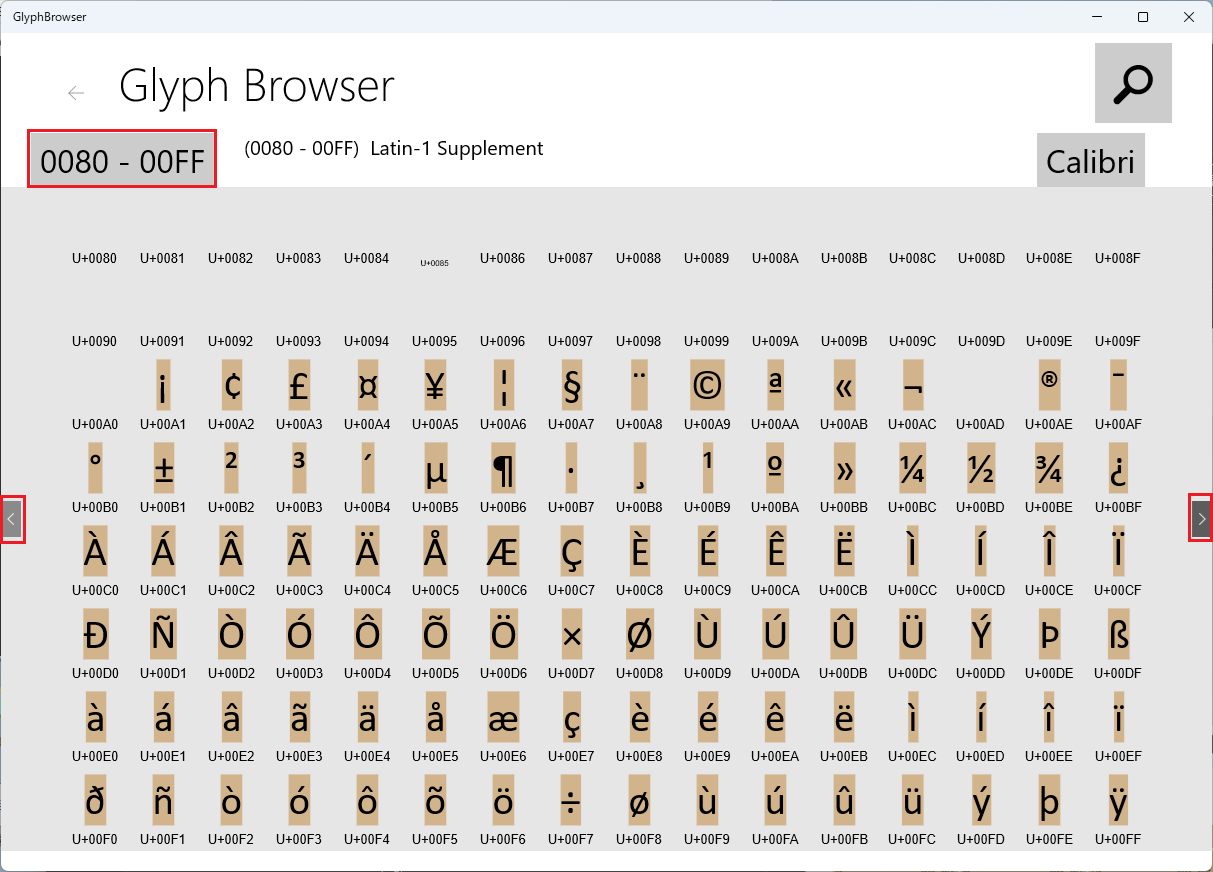1213x872 pixels.
Task: Select the inverted question mark glyph U+00BF
Action: pos(1117,468)
